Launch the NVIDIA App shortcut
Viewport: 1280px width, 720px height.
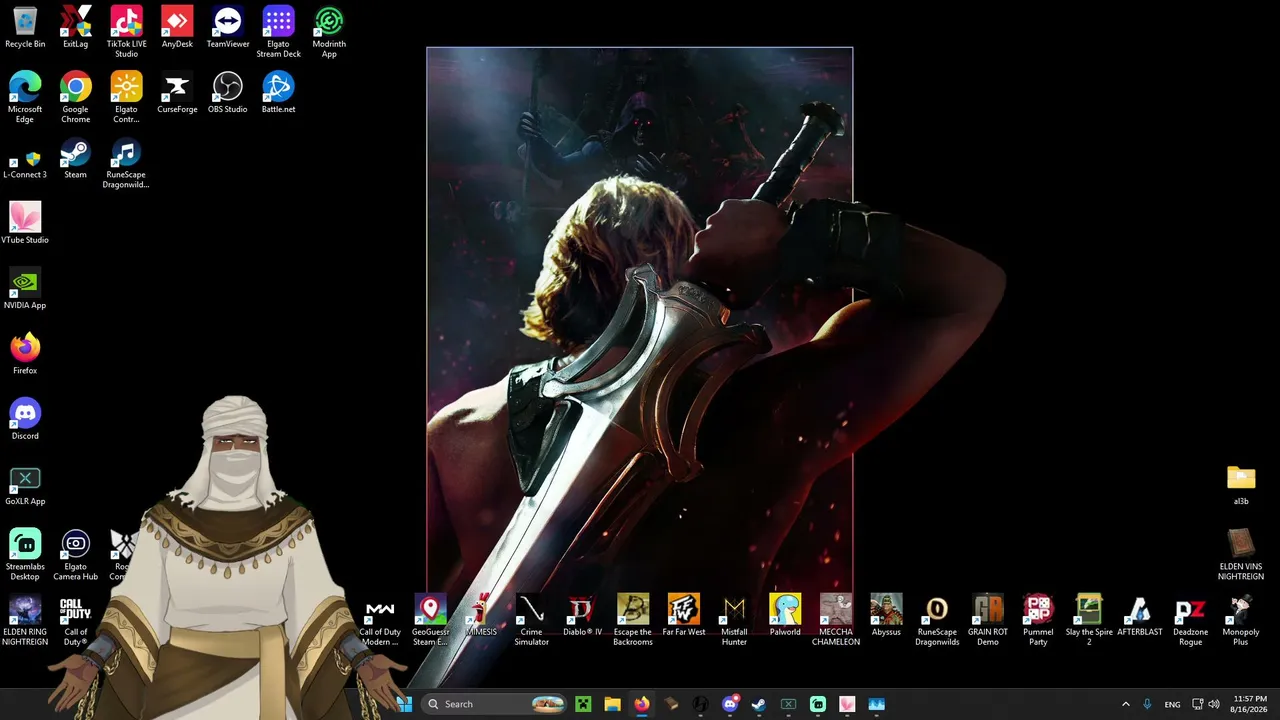click(25, 288)
